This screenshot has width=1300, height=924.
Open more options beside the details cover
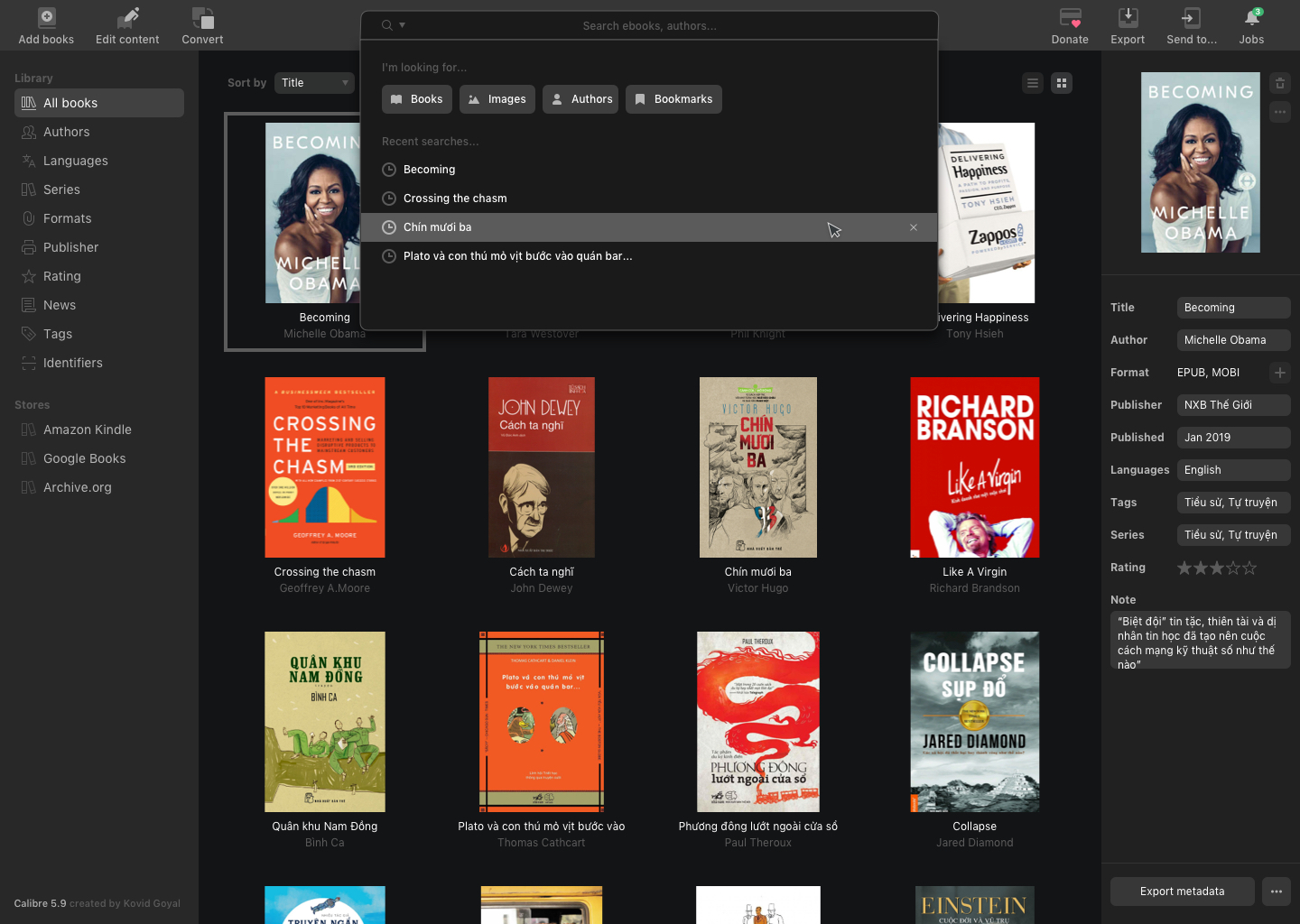pos(1280,112)
